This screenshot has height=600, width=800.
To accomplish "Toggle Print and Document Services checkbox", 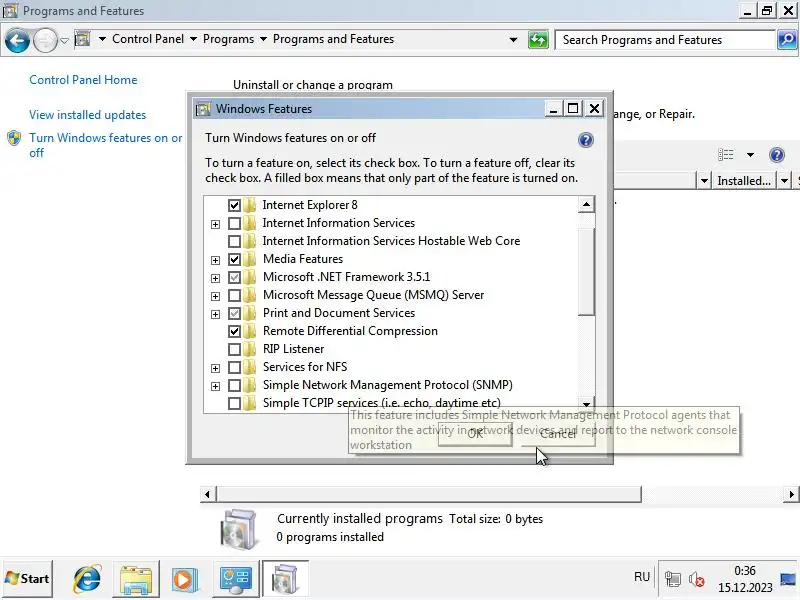I will [x=234, y=313].
